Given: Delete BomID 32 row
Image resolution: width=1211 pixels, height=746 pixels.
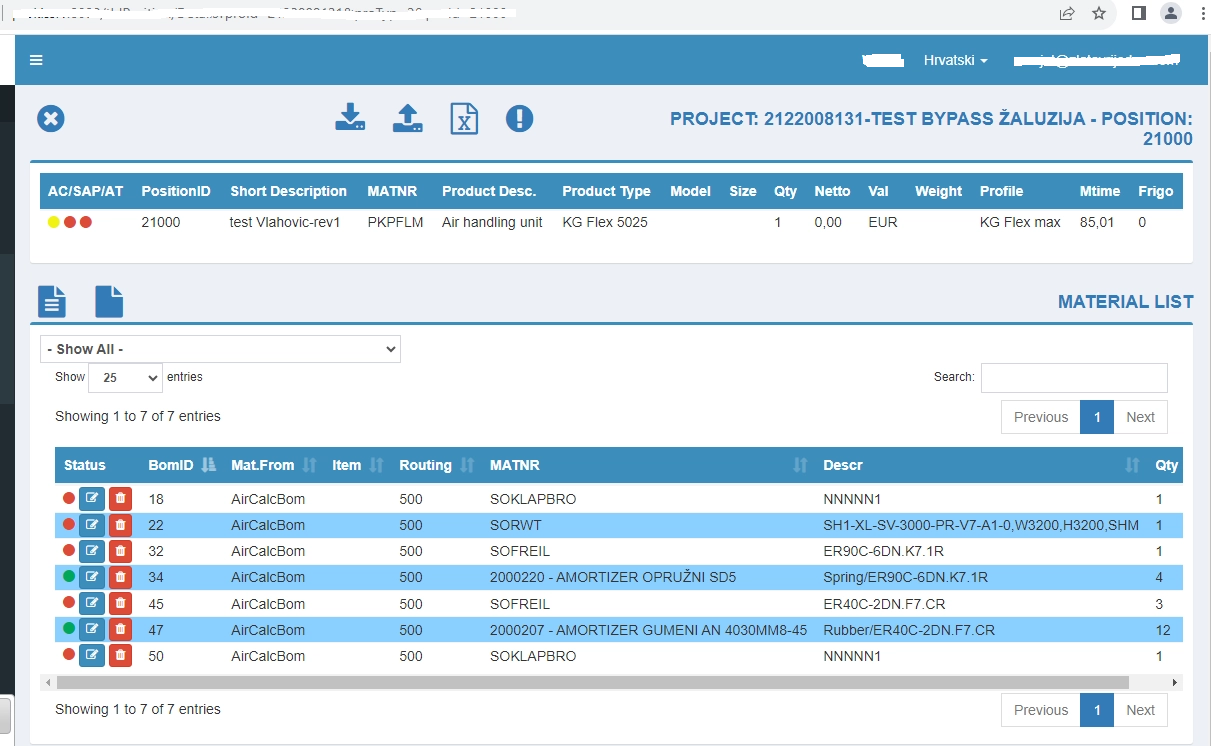Looking at the screenshot, I should tap(120, 550).
